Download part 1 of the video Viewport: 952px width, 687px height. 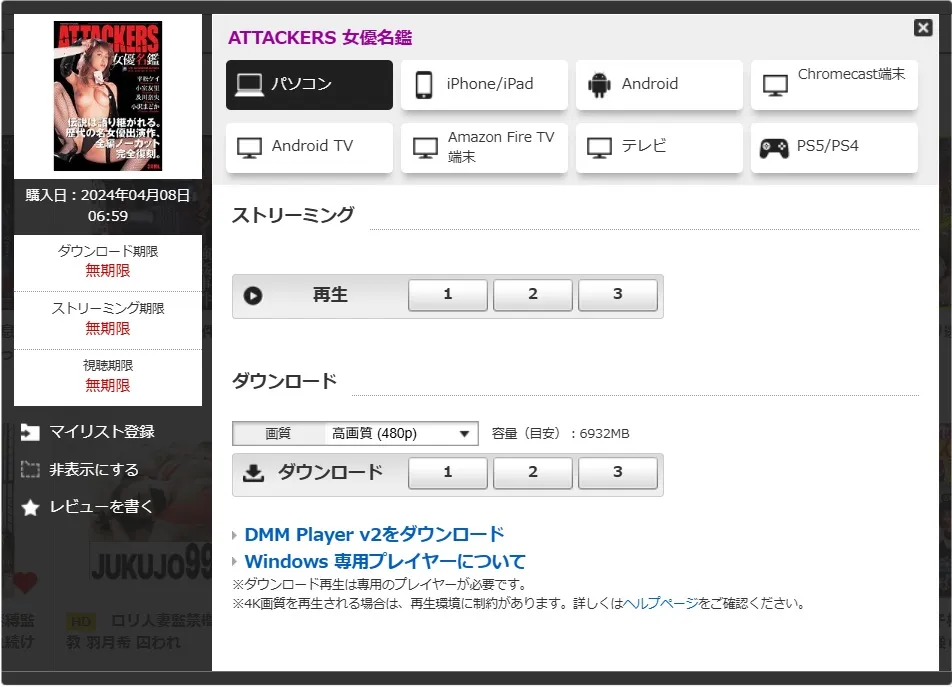[447, 473]
